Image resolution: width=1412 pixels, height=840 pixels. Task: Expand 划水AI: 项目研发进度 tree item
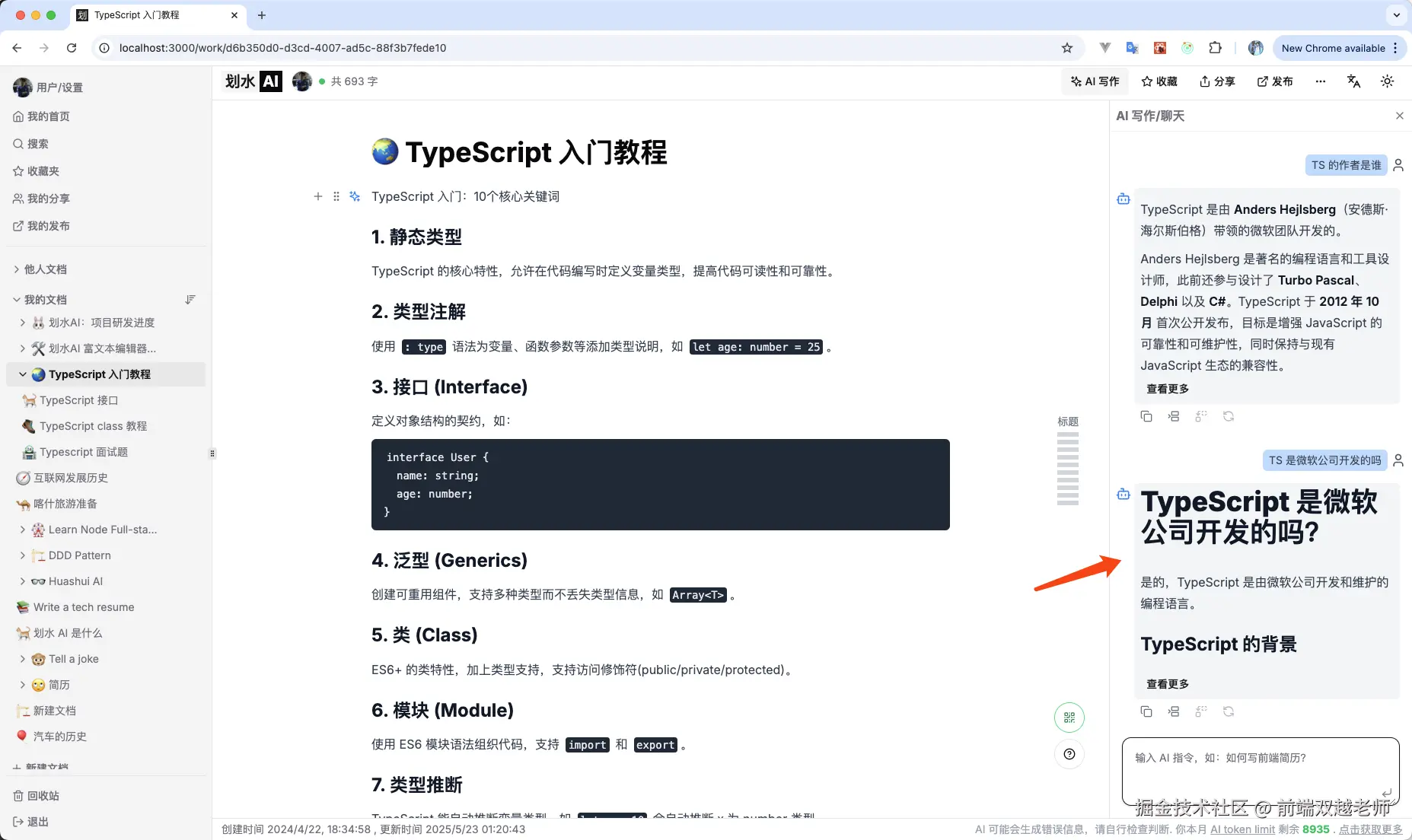point(23,323)
